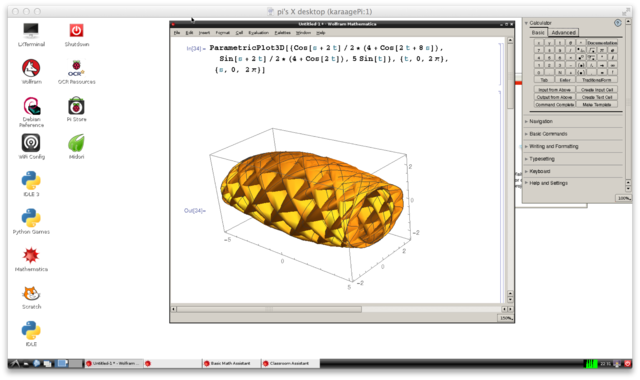Open the Mathematica desktop icon
Image resolution: width=640 pixels, height=380 pixels.
[31, 259]
